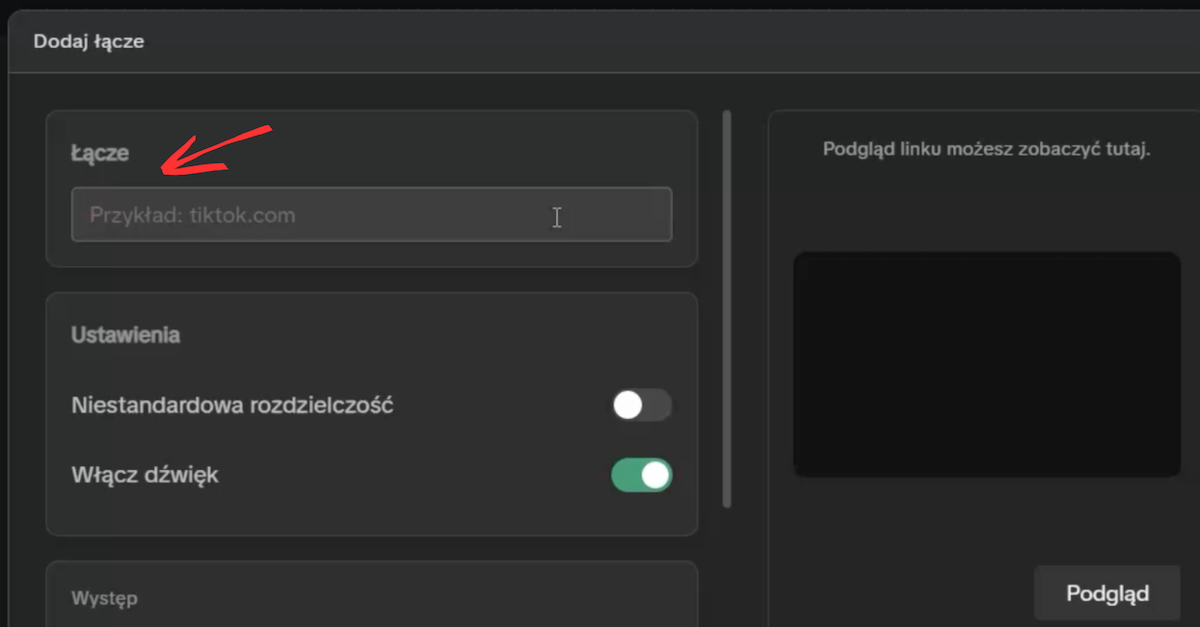Click the green track of Włącz dźwięk switch
Image resolution: width=1200 pixels, height=627 pixels.
(x=627, y=475)
